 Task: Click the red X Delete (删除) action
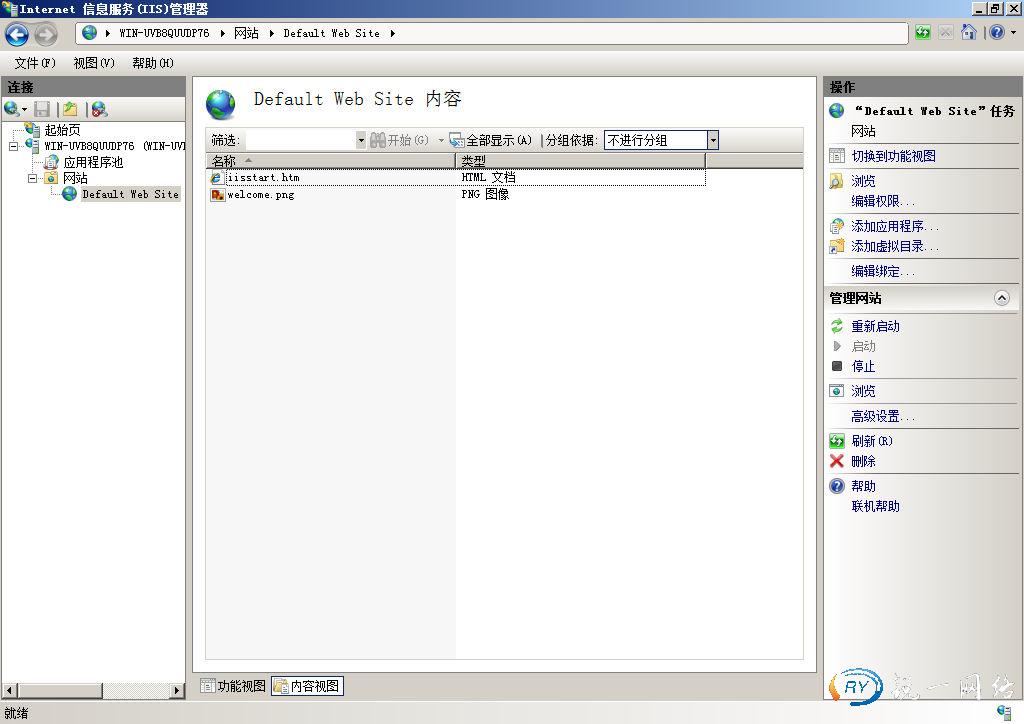pyautogui.click(x=862, y=461)
